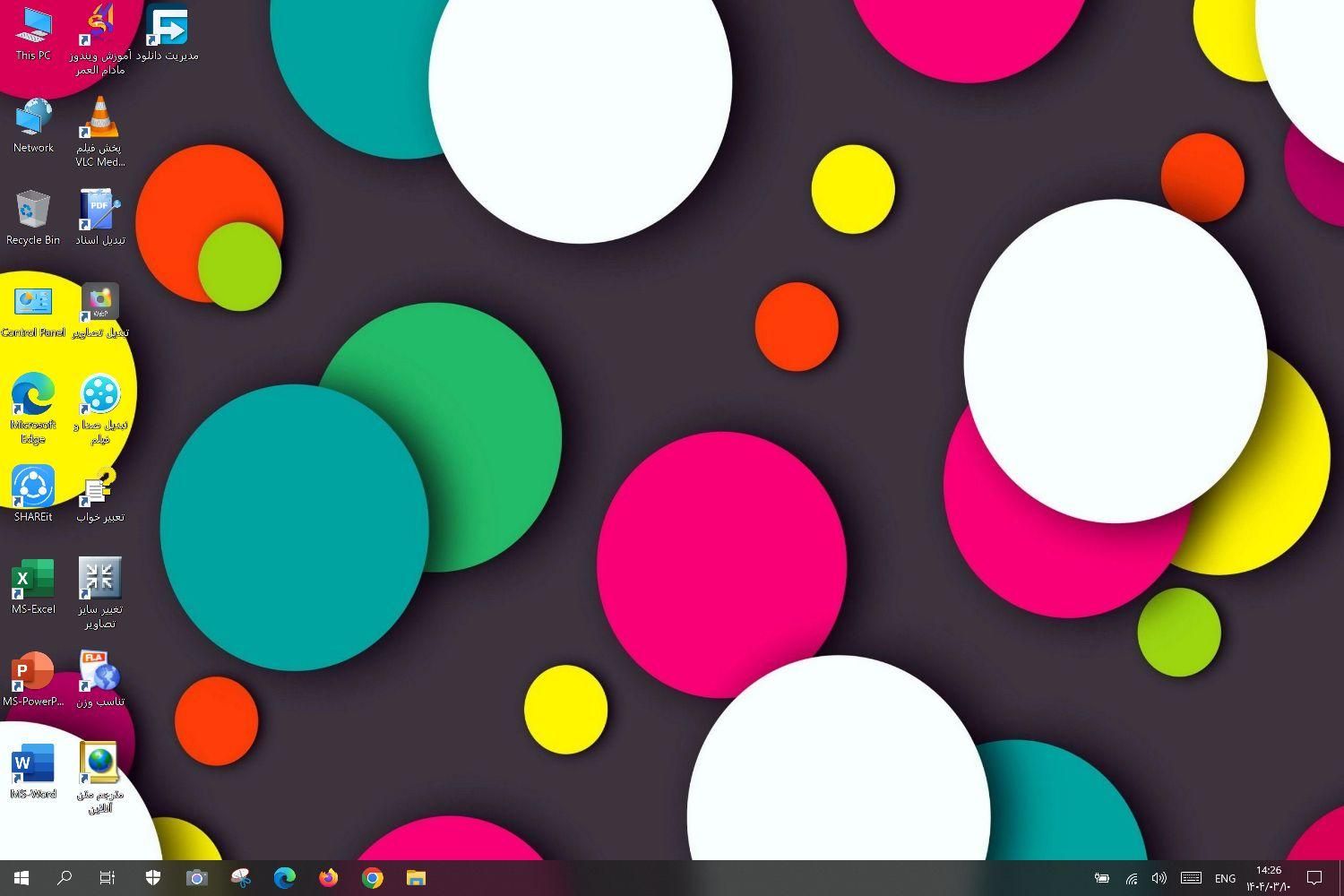Open the clock and calendar showing 14:26
Screen dimensions: 1344x896
[1269, 879]
